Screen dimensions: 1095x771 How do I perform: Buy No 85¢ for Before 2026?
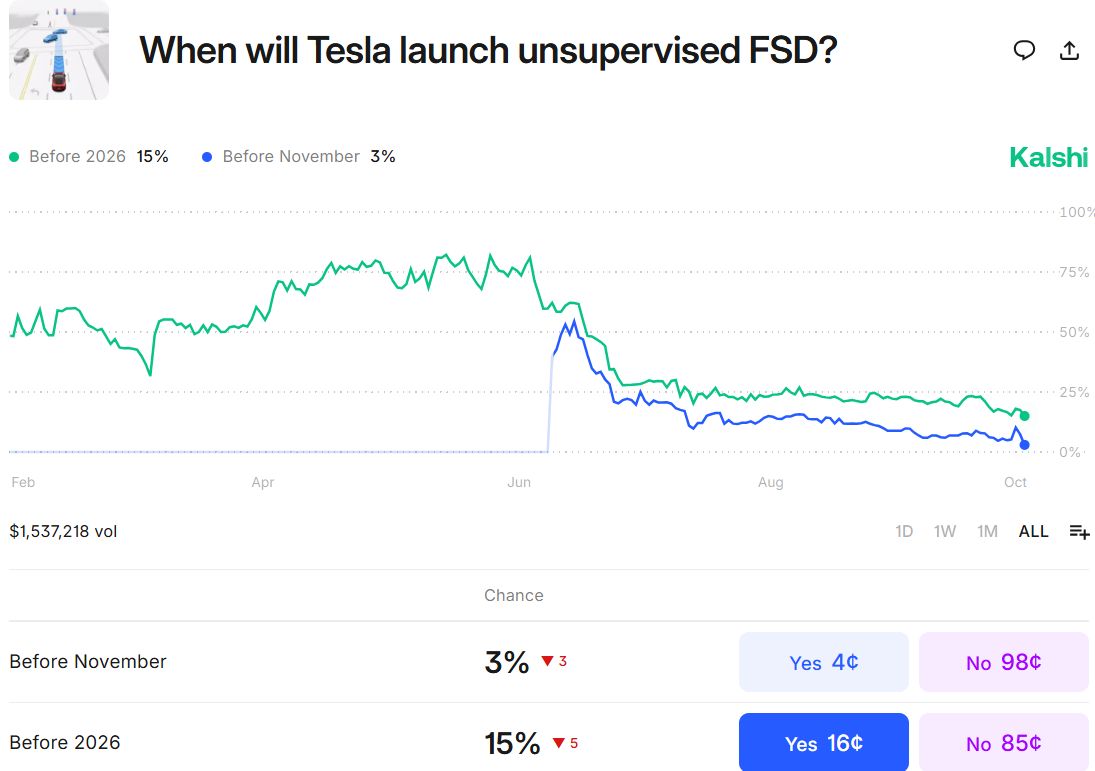tap(1003, 743)
